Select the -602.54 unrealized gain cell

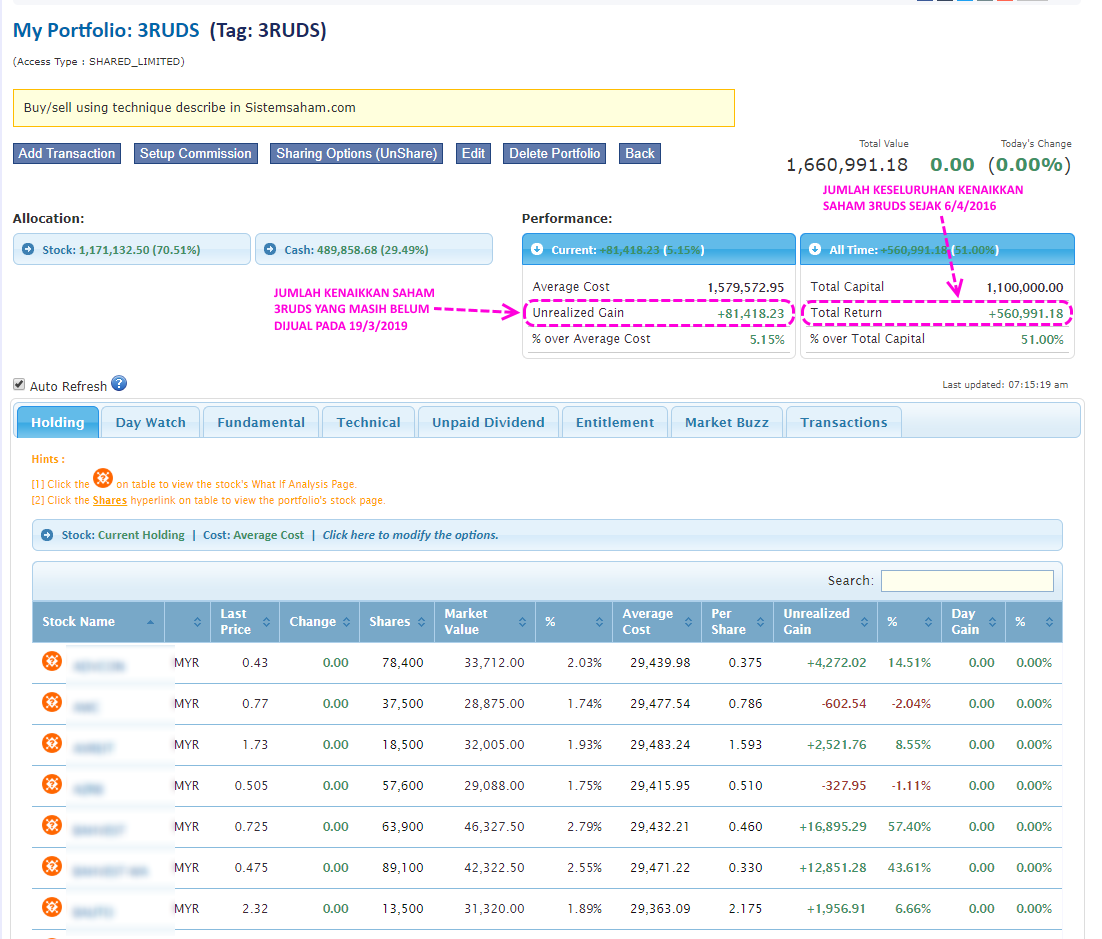[x=844, y=704]
